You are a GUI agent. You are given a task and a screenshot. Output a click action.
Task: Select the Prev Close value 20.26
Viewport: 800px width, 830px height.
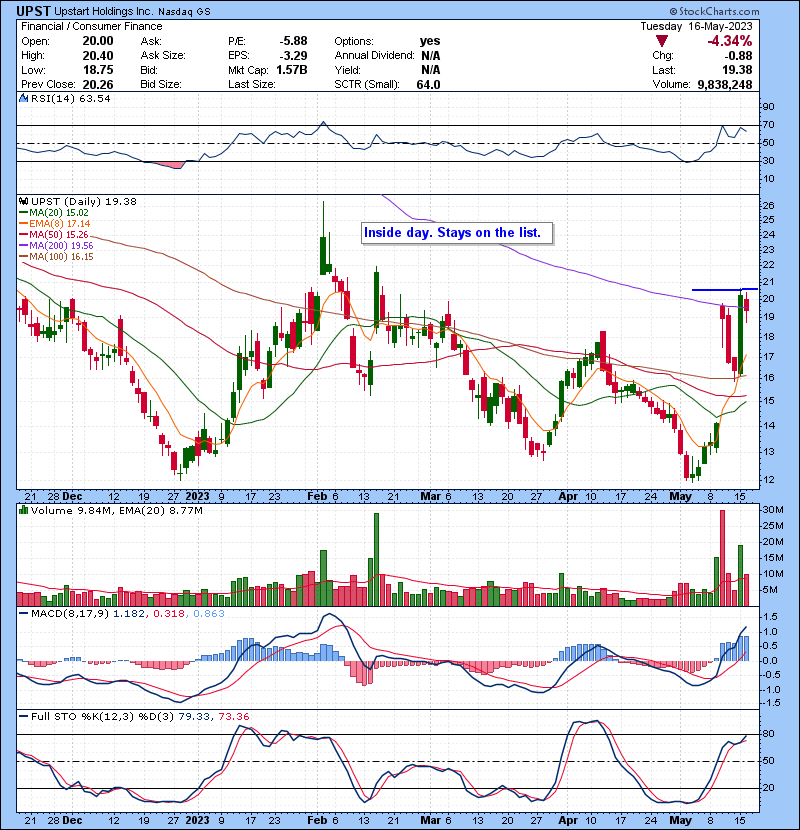pyautogui.click(x=98, y=84)
